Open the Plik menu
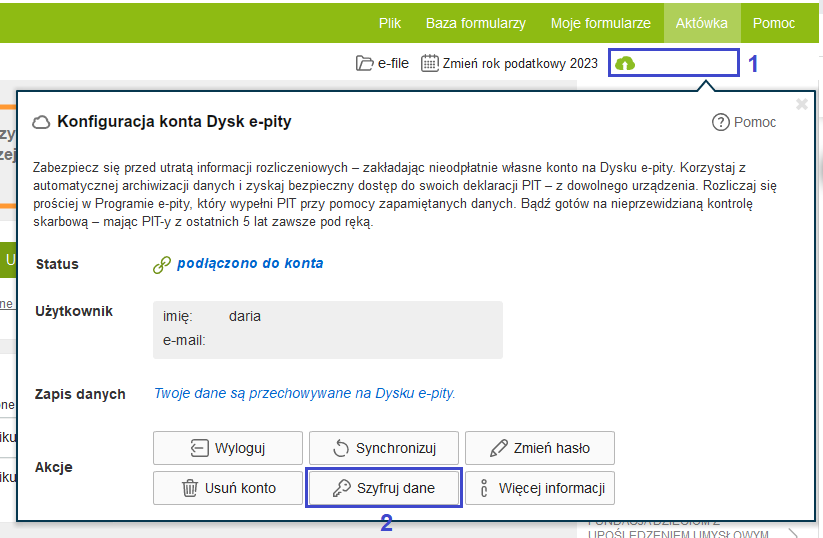This screenshot has width=823, height=538. (x=390, y=23)
